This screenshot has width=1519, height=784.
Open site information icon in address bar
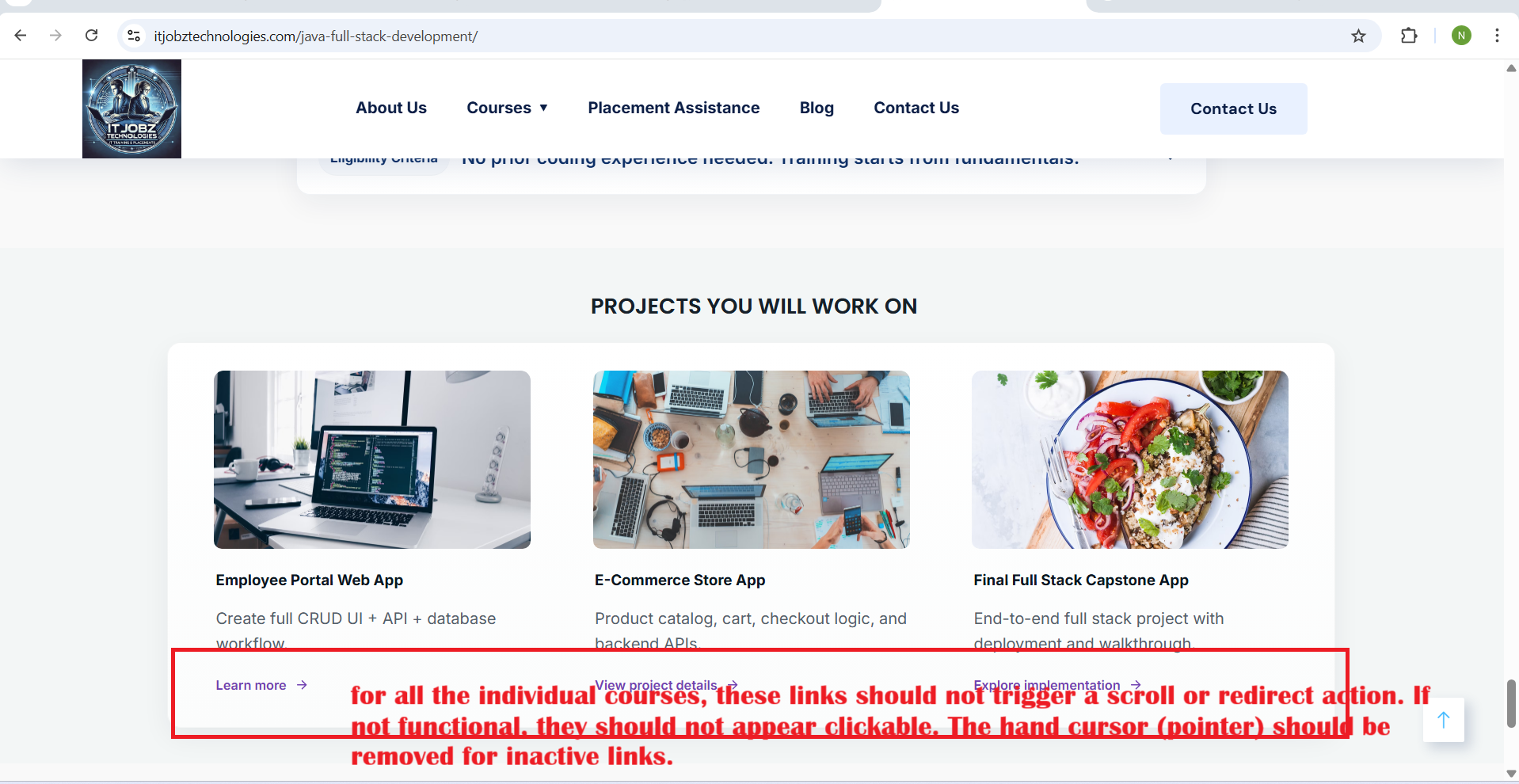click(x=134, y=36)
